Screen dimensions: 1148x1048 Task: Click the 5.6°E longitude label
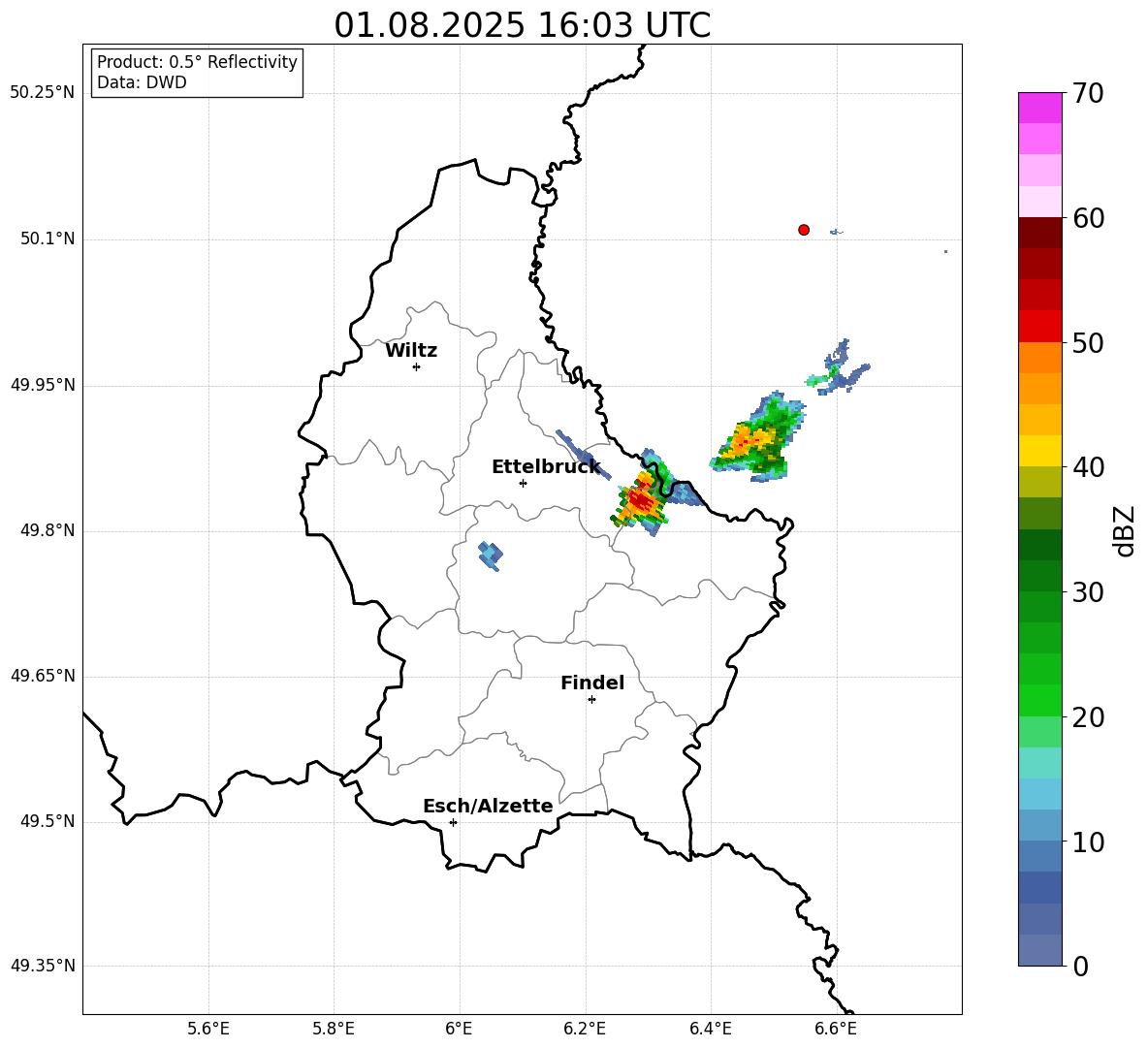point(208,1029)
